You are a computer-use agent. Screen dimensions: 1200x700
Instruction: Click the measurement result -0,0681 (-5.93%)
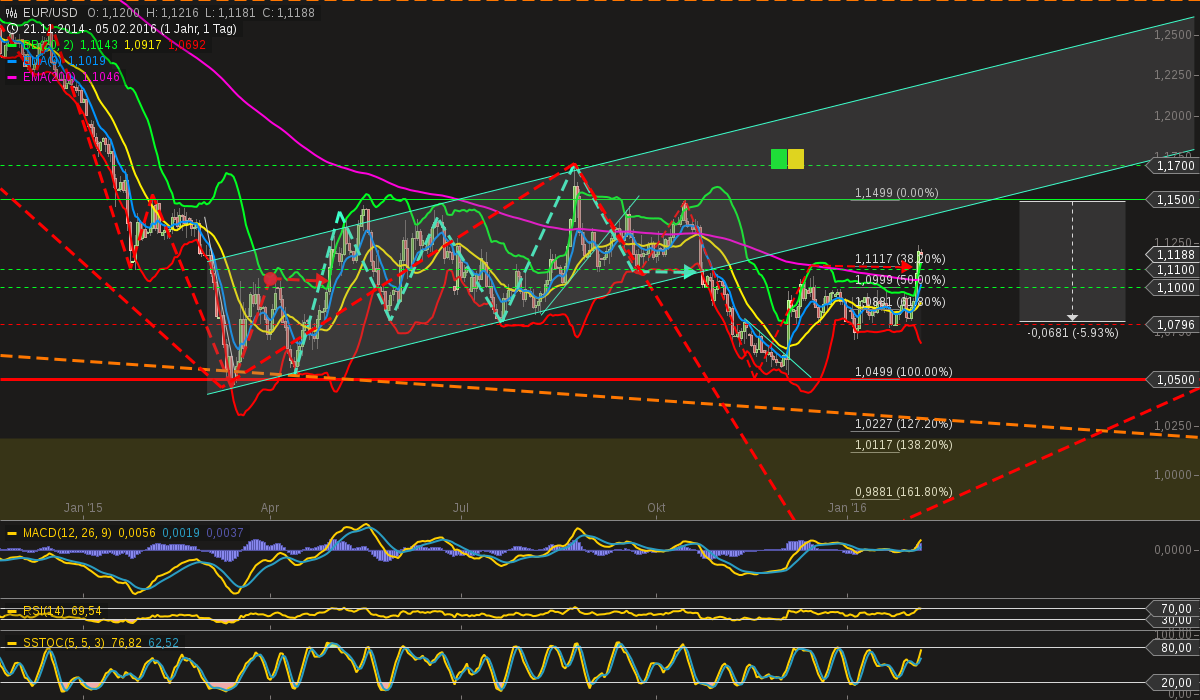point(1073,333)
